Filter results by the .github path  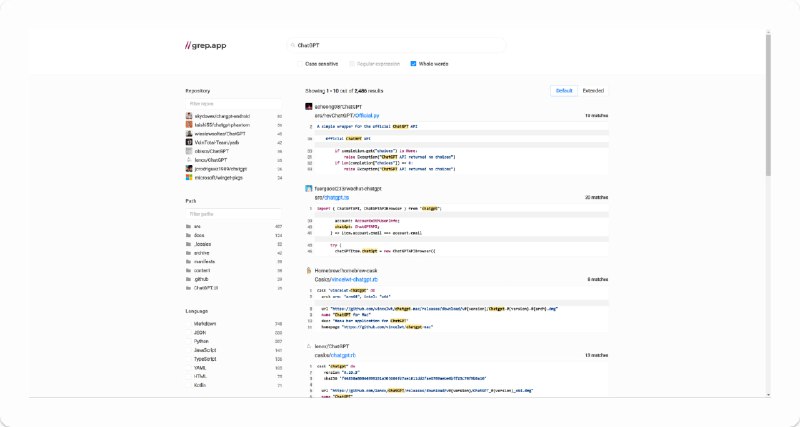202,279
